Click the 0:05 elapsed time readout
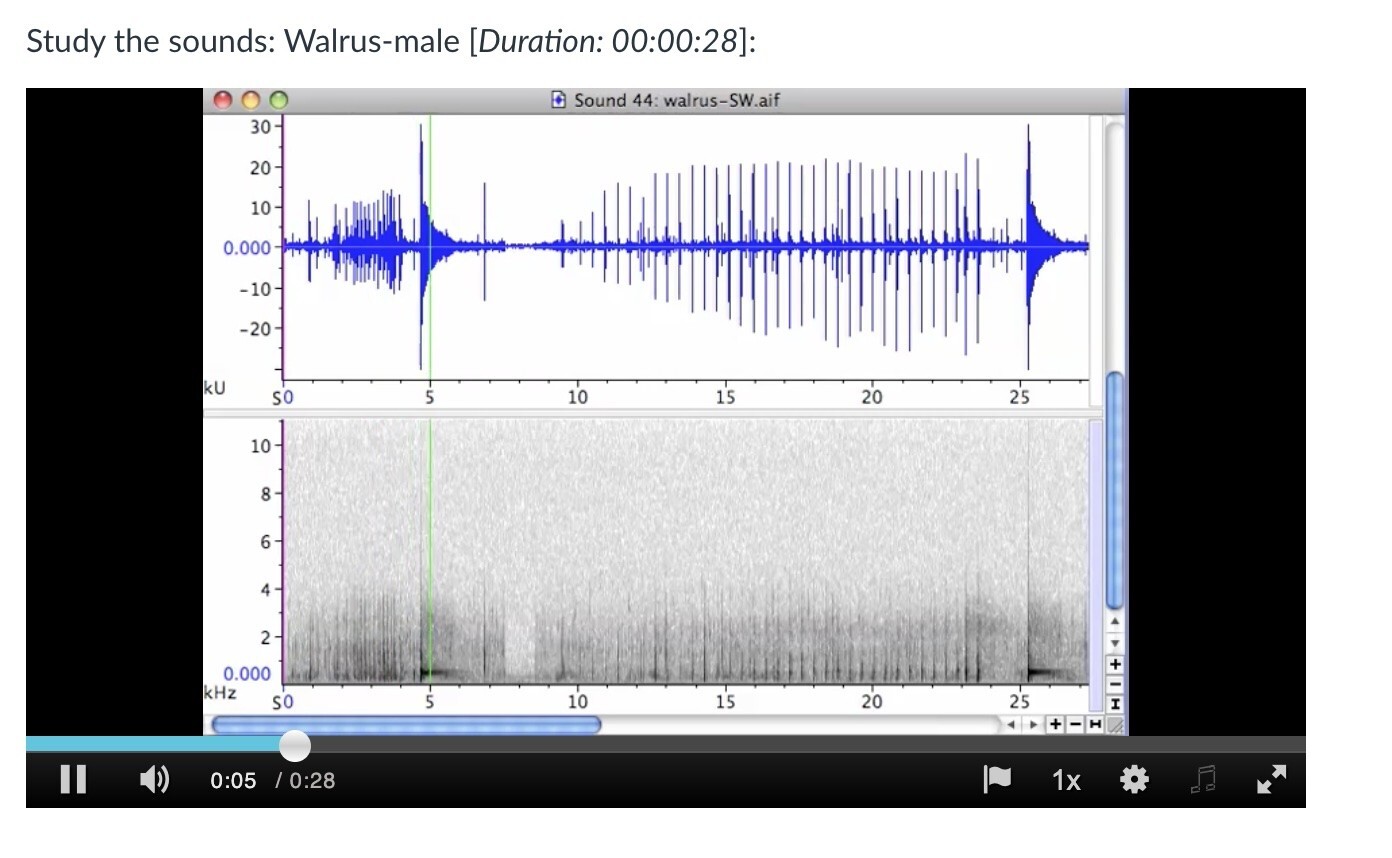This screenshot has height=858, width=1392. coord(233,780)
